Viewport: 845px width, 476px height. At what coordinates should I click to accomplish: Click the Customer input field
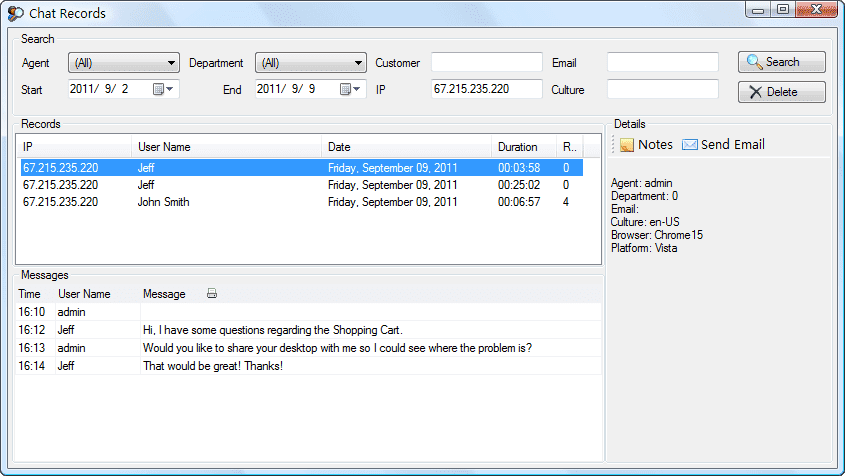coord(486,63)
